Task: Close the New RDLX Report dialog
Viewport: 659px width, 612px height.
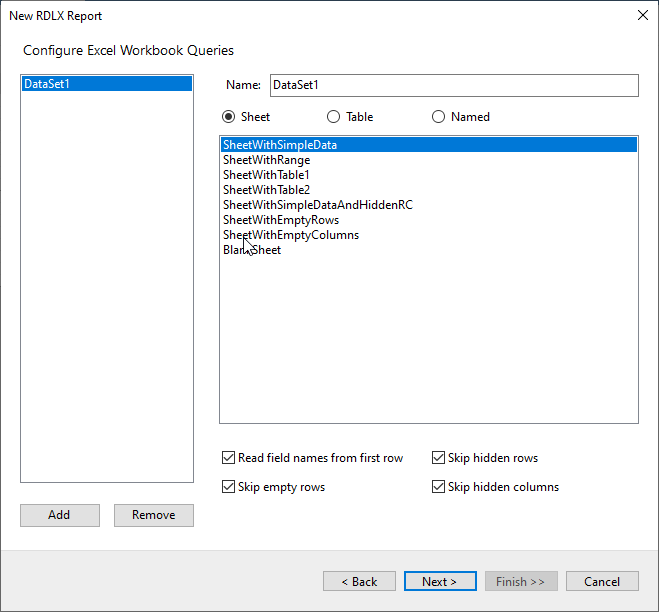Action: click(643, 16)
